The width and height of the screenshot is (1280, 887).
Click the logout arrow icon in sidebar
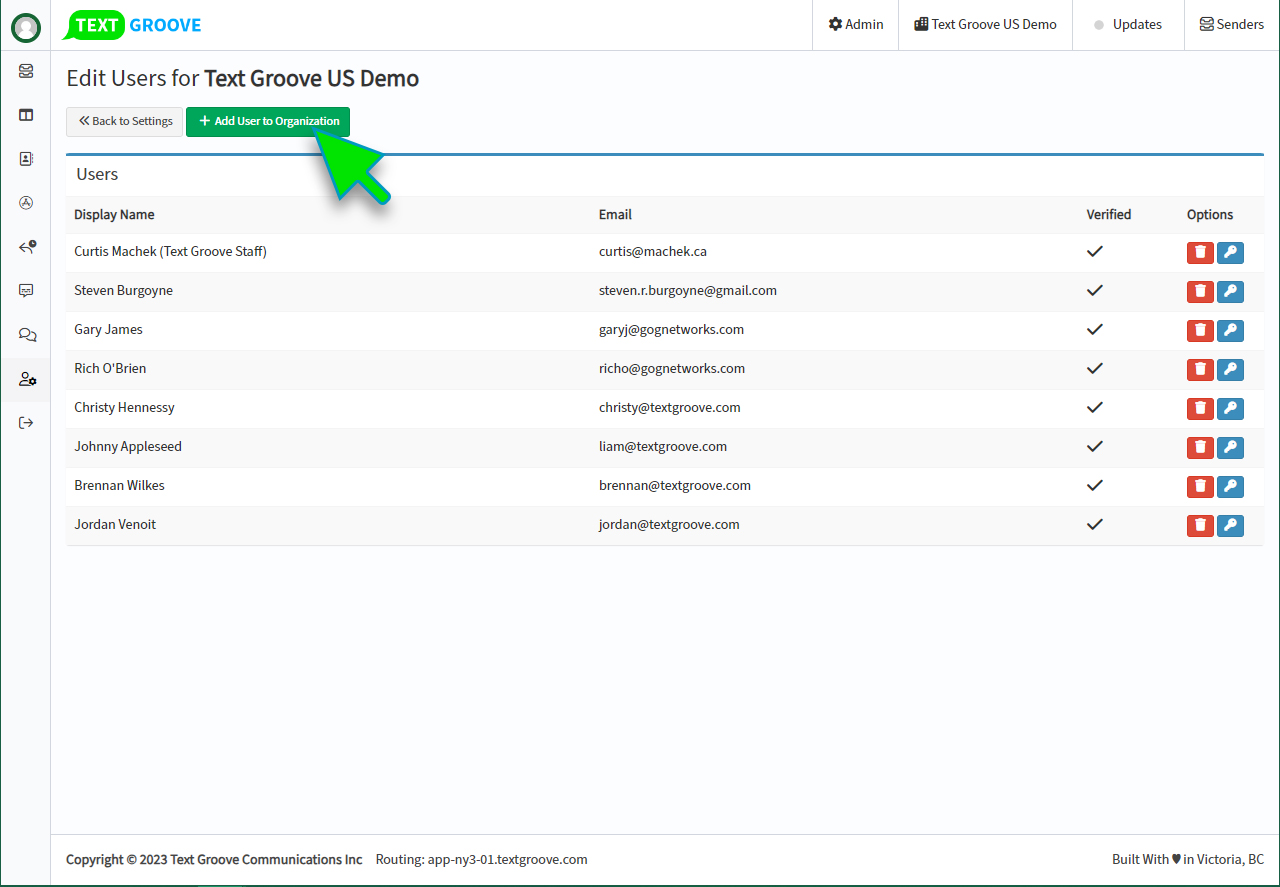(26, 423)
